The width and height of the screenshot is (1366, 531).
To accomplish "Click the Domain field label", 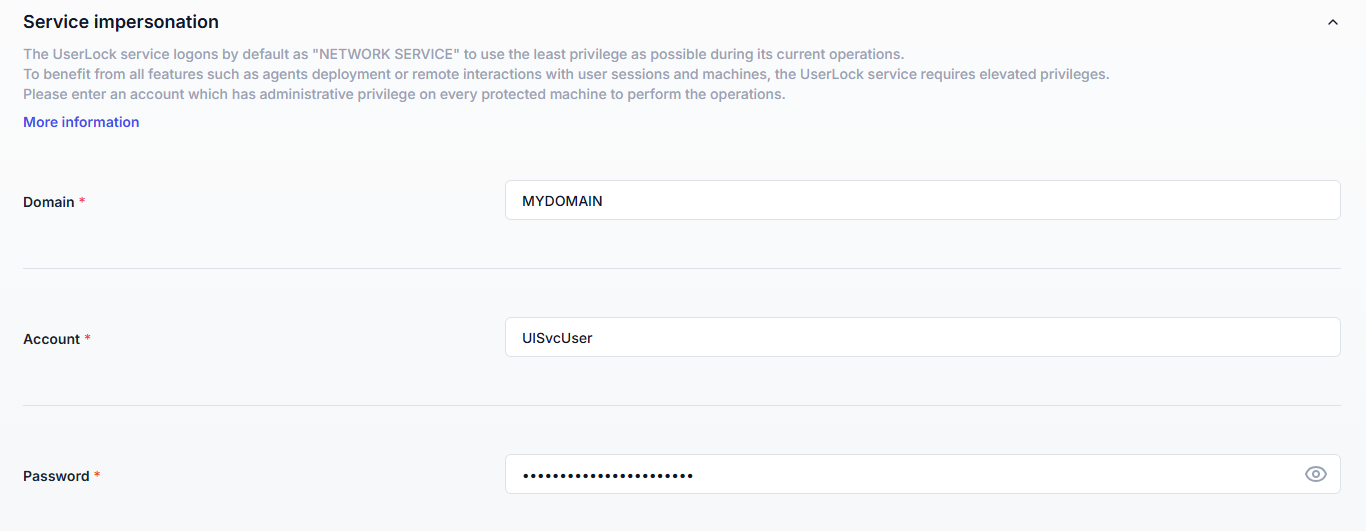I will [x=48, y=202].
